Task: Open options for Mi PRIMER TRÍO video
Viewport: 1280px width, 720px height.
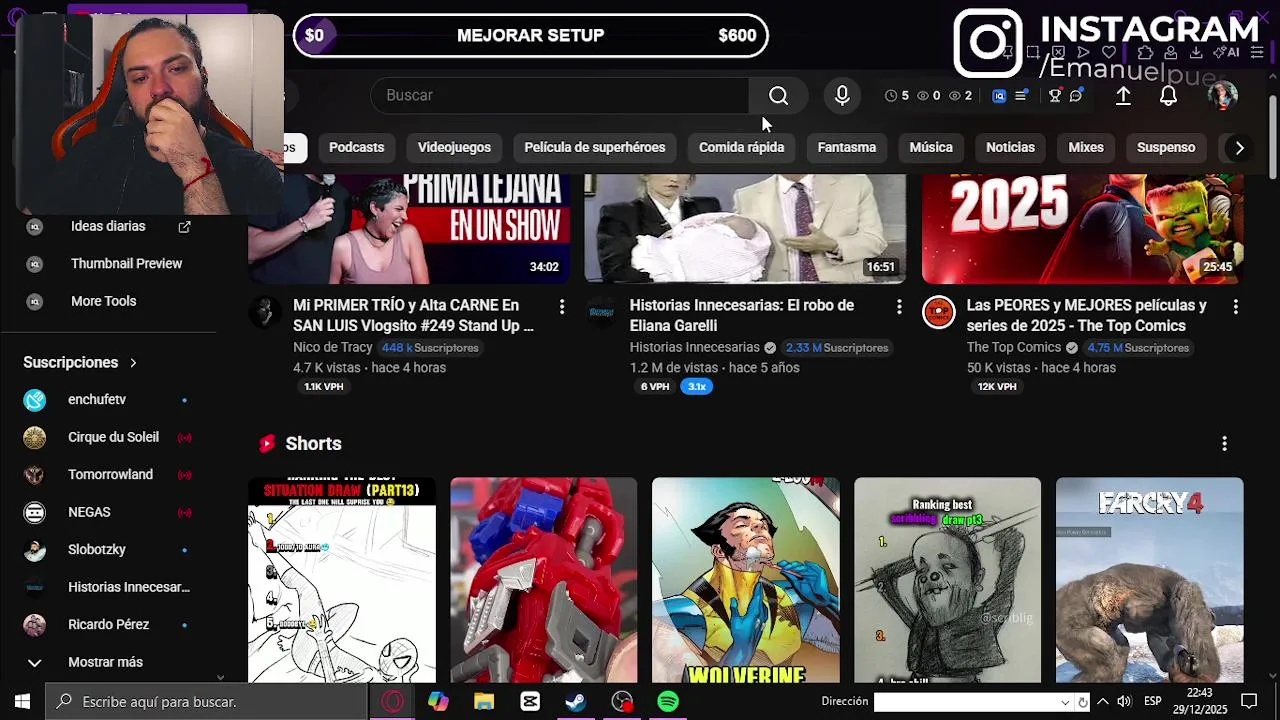Action: tap(562, 306)
